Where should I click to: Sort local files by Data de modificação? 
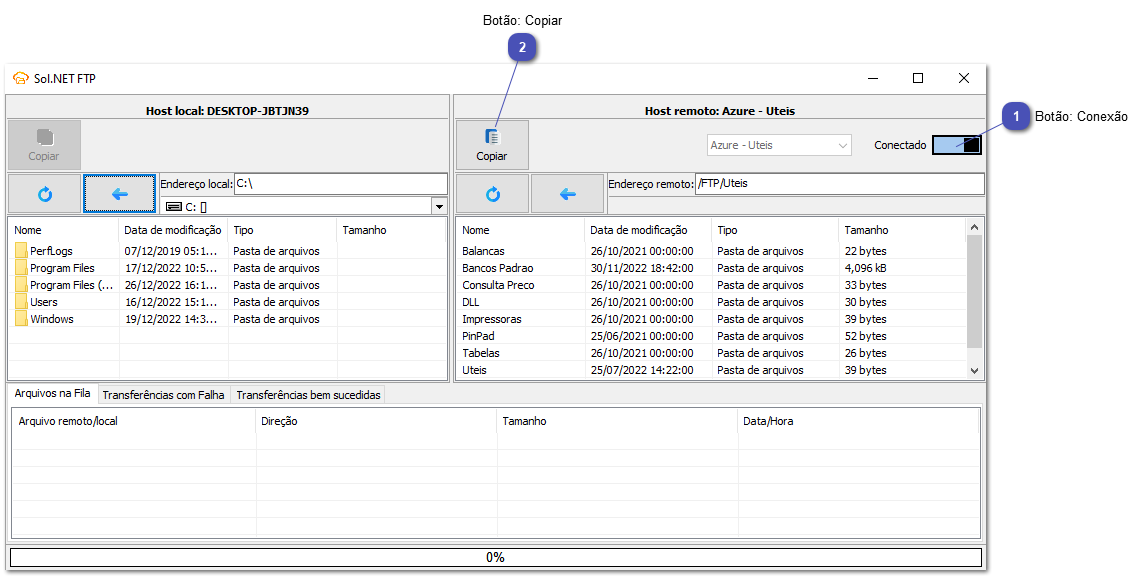tap(172, 229)
